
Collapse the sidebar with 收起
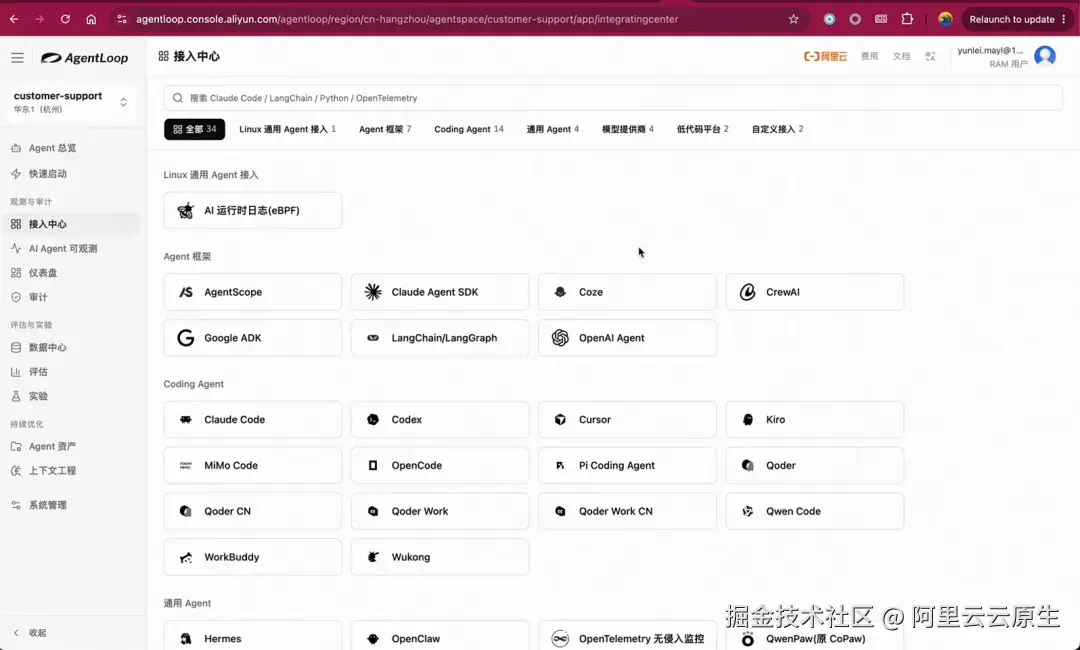tap(30, 633)
